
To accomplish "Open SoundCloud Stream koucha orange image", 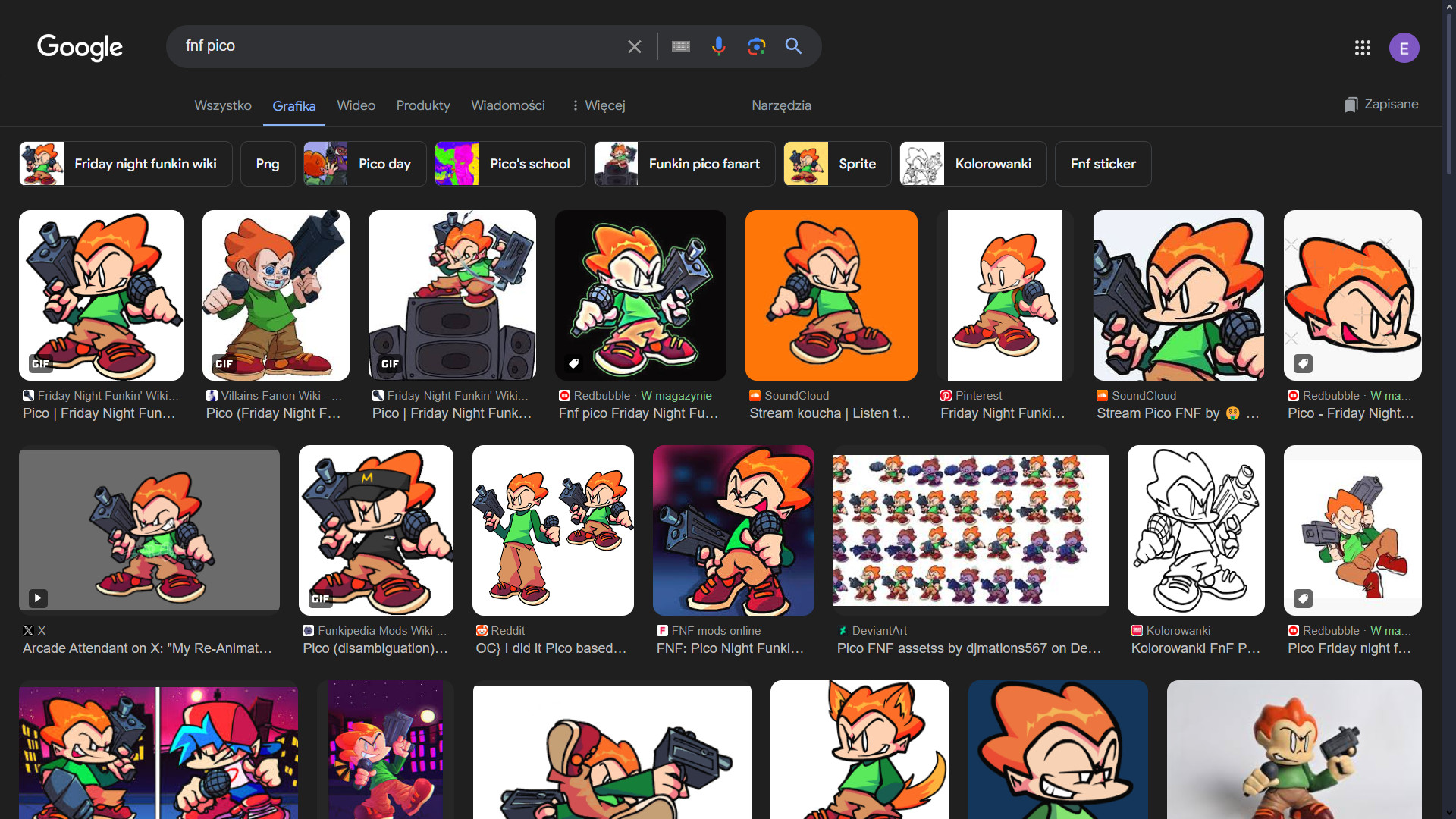I will (831, 295).
